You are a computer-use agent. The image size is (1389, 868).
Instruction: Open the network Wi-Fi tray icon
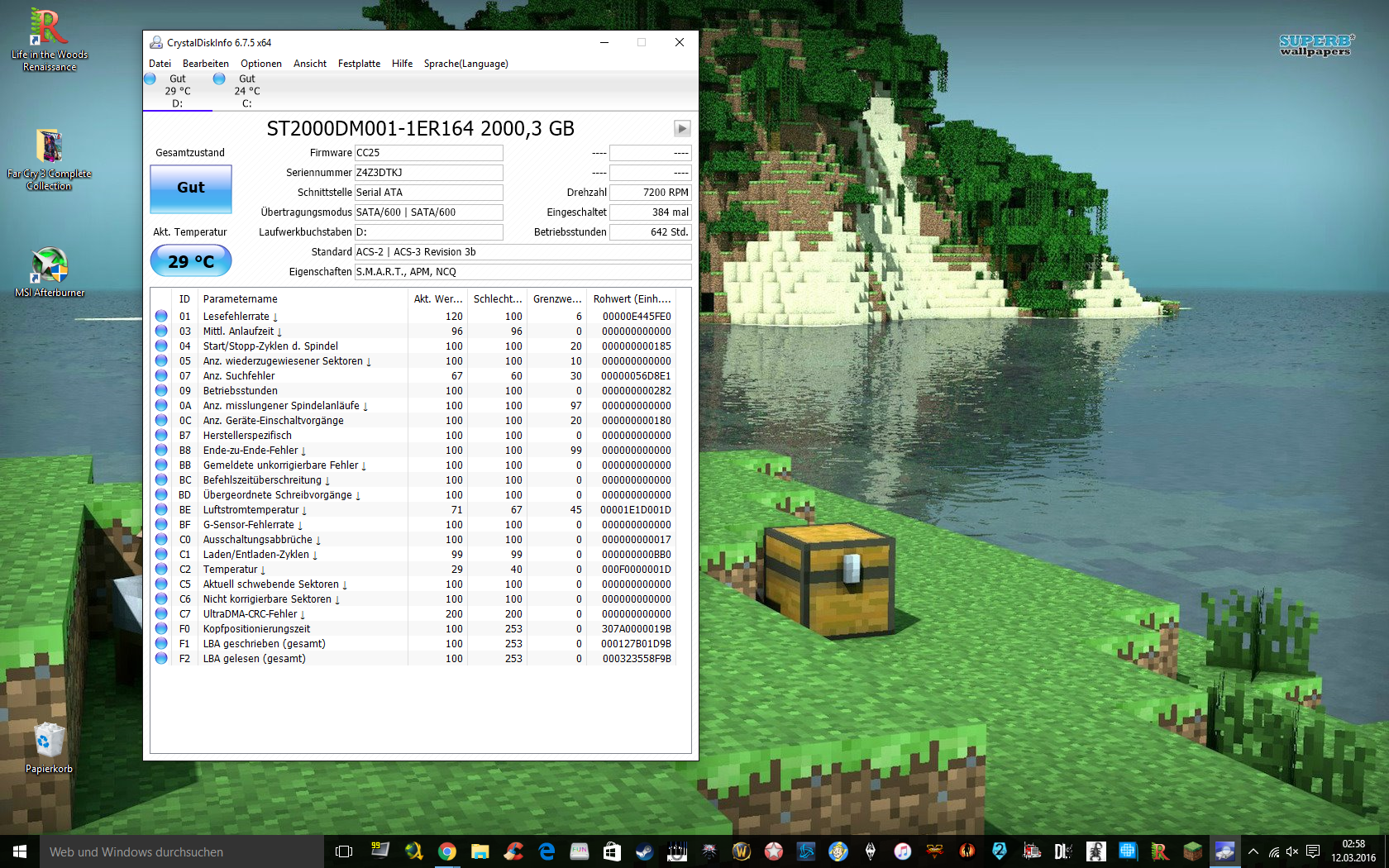point(1274,851)
